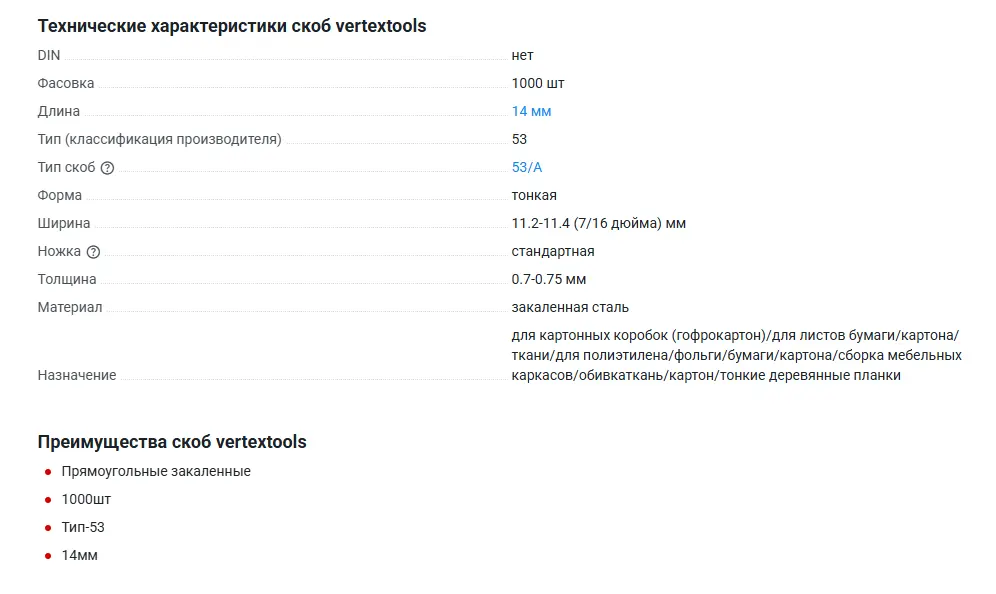996x594 pixels.
Task: Select the 1000шт advantage bullet
Action: pos(86,499)
